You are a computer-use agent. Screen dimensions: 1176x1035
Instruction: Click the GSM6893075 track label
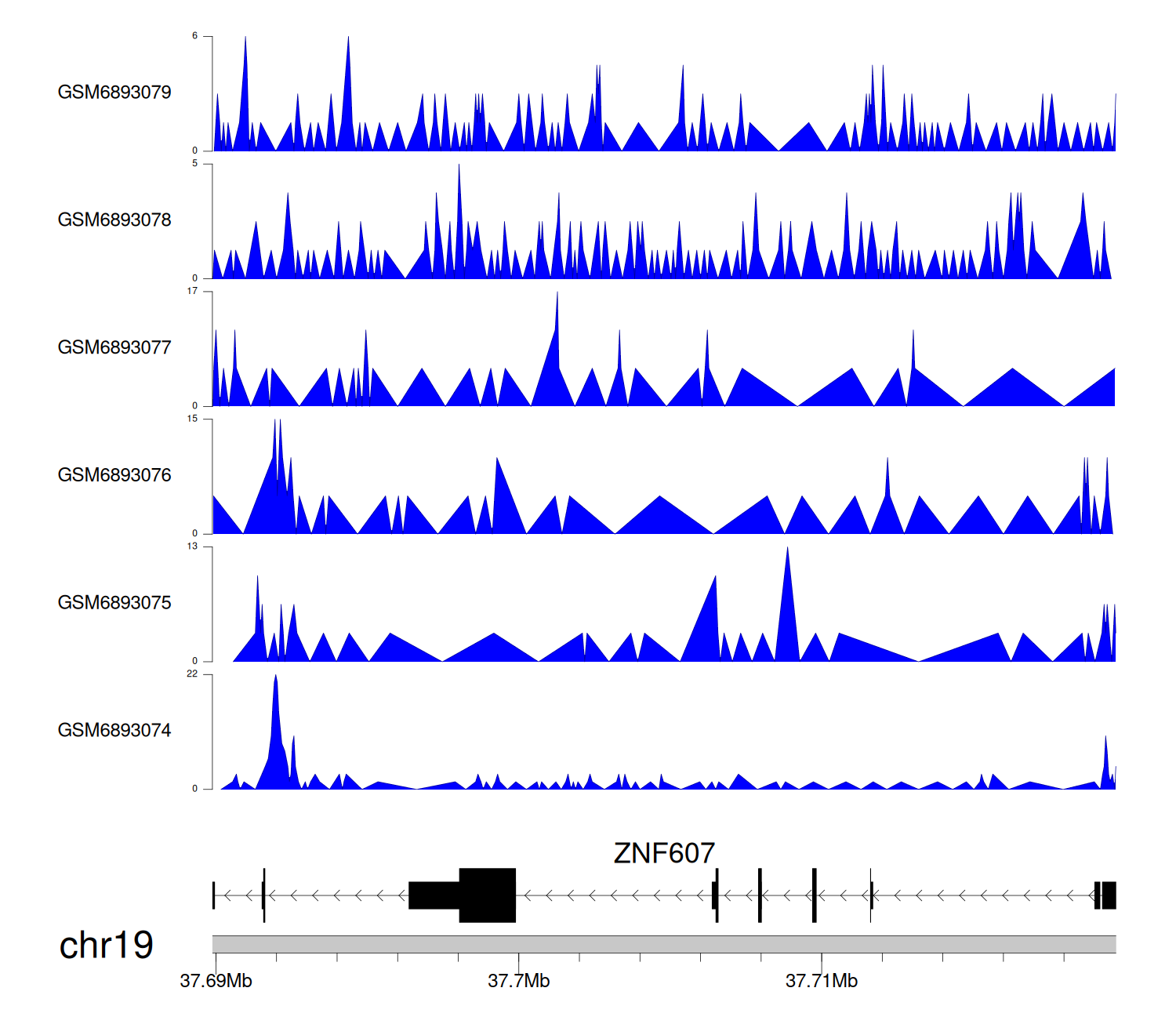click(x=114, y=603)
